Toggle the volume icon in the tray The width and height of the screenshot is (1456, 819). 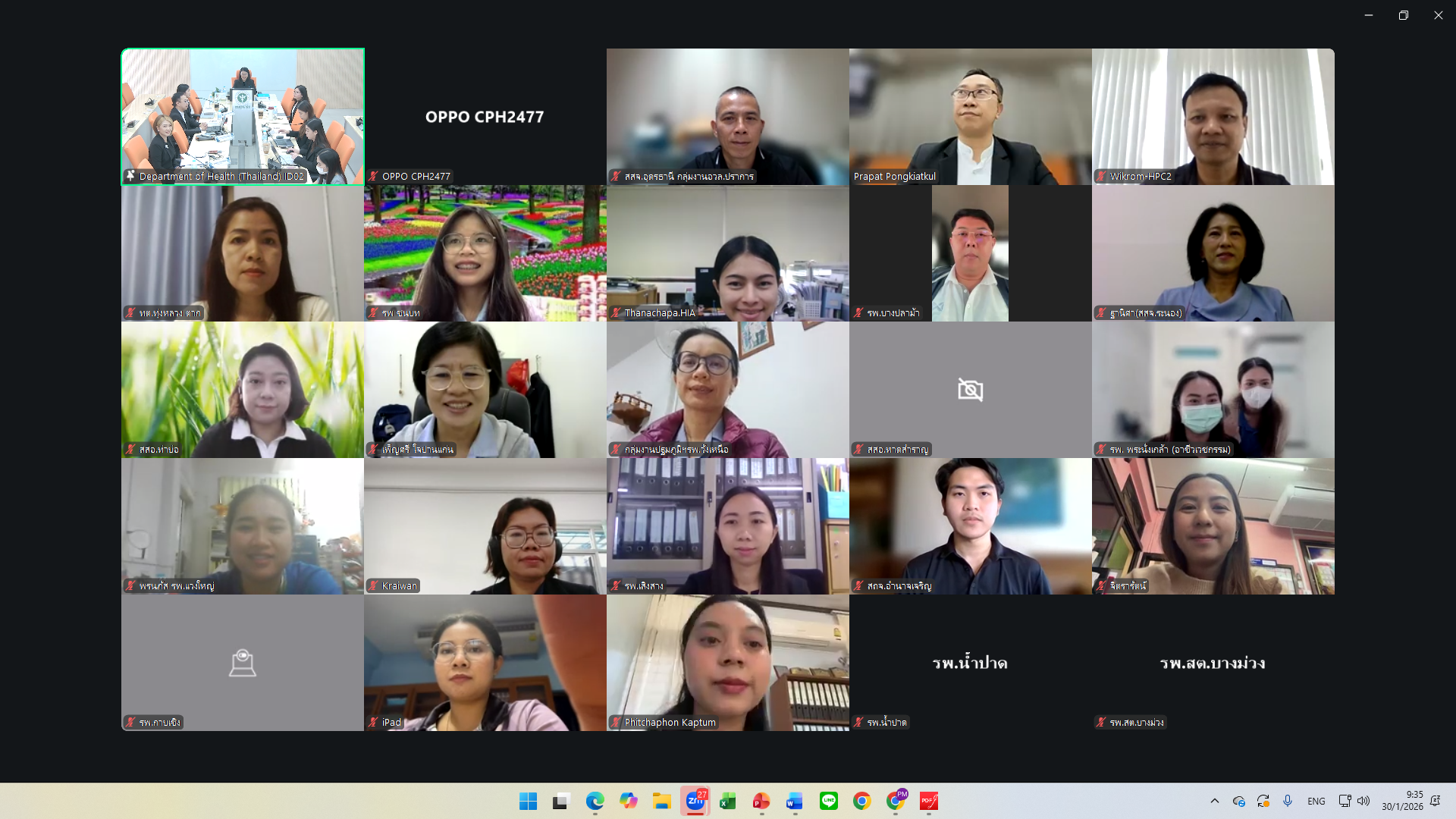(x=1363, y=801)
